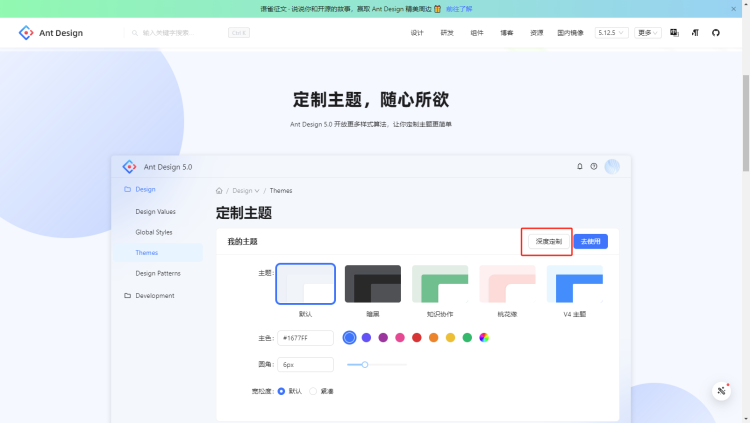Pick the pink primary color swatch
The image size is (750, 423).
[x=400, y=337]
